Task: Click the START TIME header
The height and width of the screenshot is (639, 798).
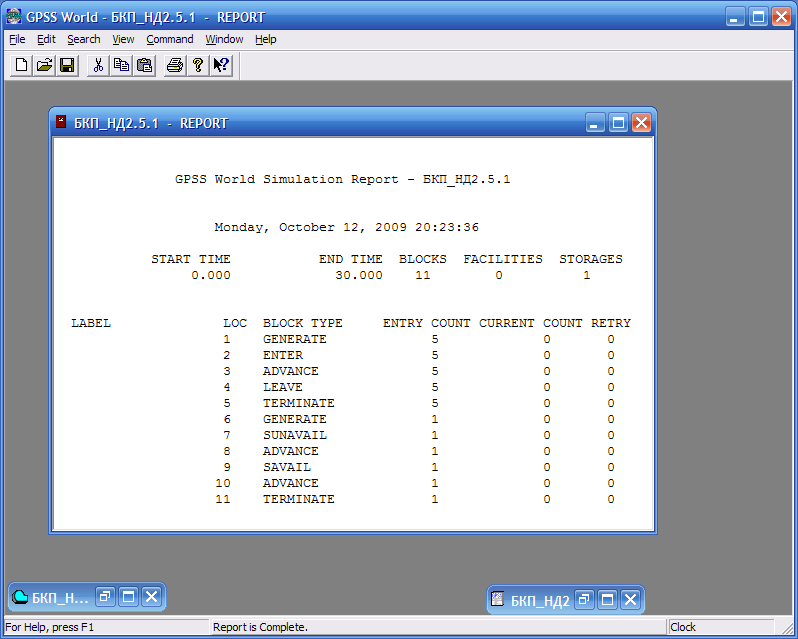Action: click(x=191, y=259)
